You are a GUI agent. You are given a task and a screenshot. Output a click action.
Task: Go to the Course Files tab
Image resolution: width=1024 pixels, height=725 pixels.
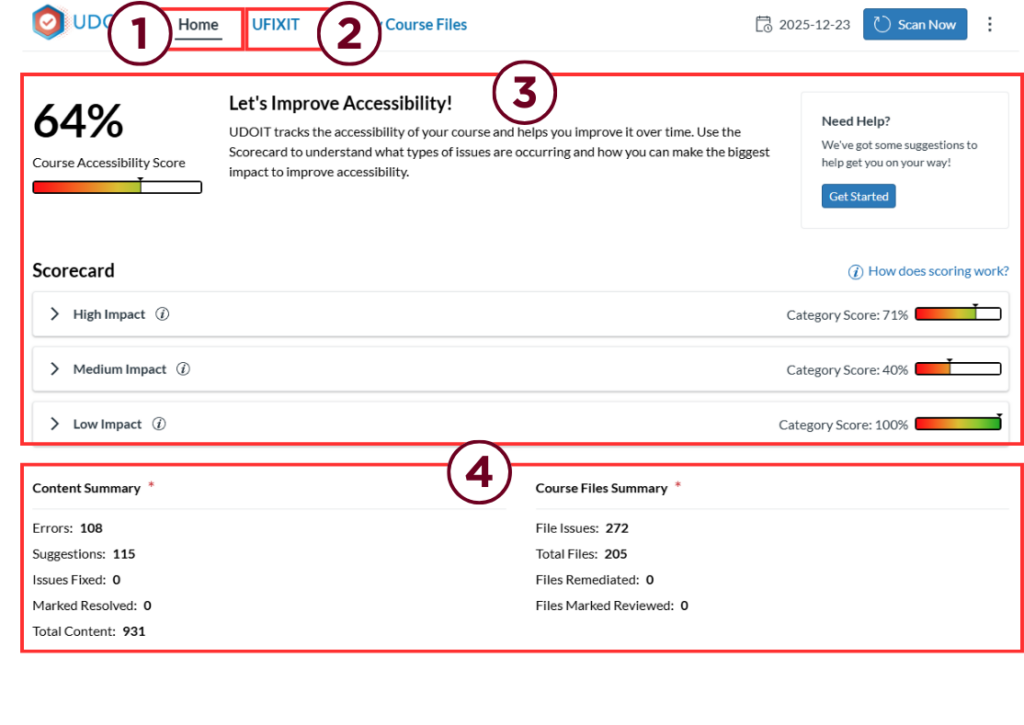[425, 25]
